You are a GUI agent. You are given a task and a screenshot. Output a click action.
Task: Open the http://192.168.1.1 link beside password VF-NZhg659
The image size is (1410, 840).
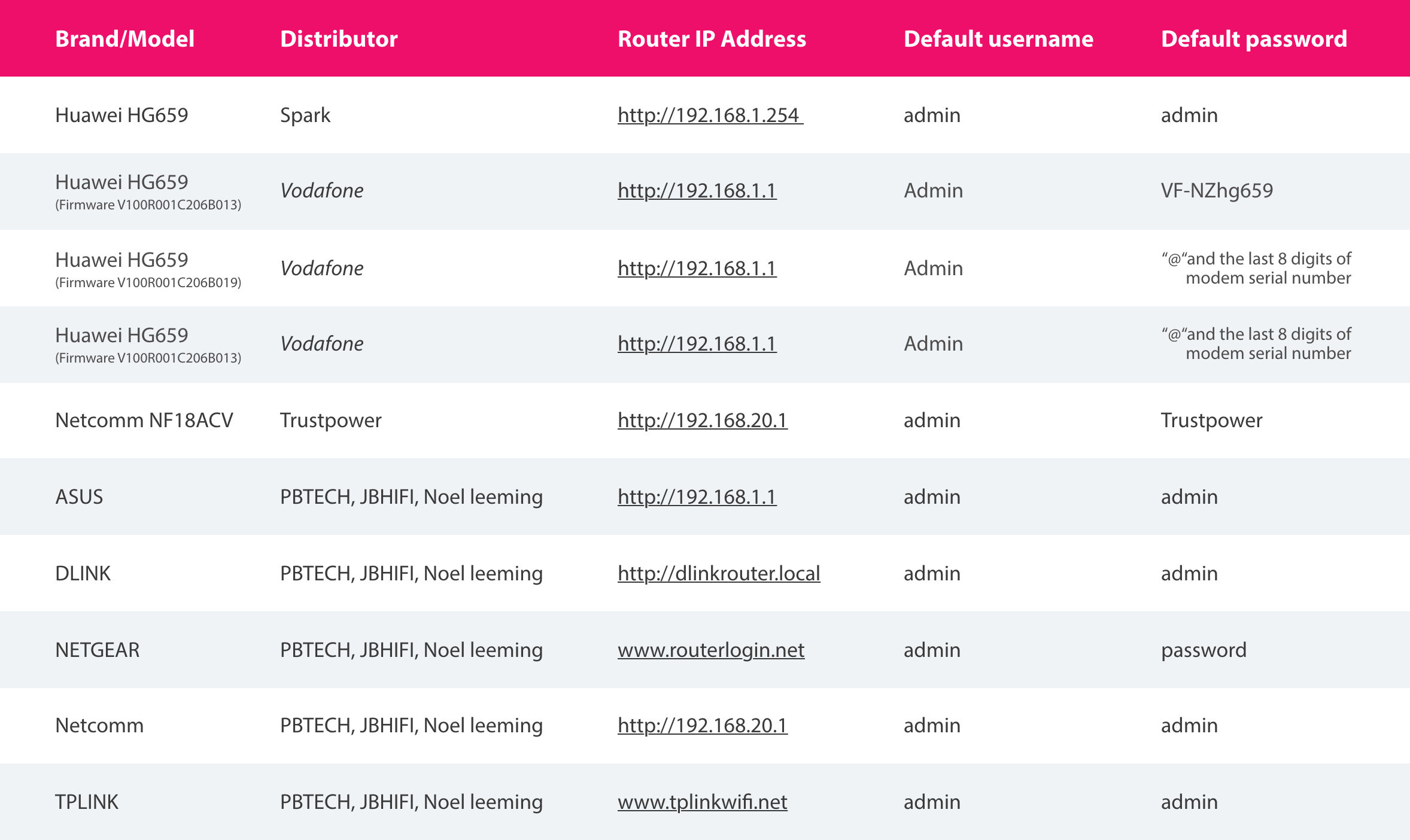(697, 190)
